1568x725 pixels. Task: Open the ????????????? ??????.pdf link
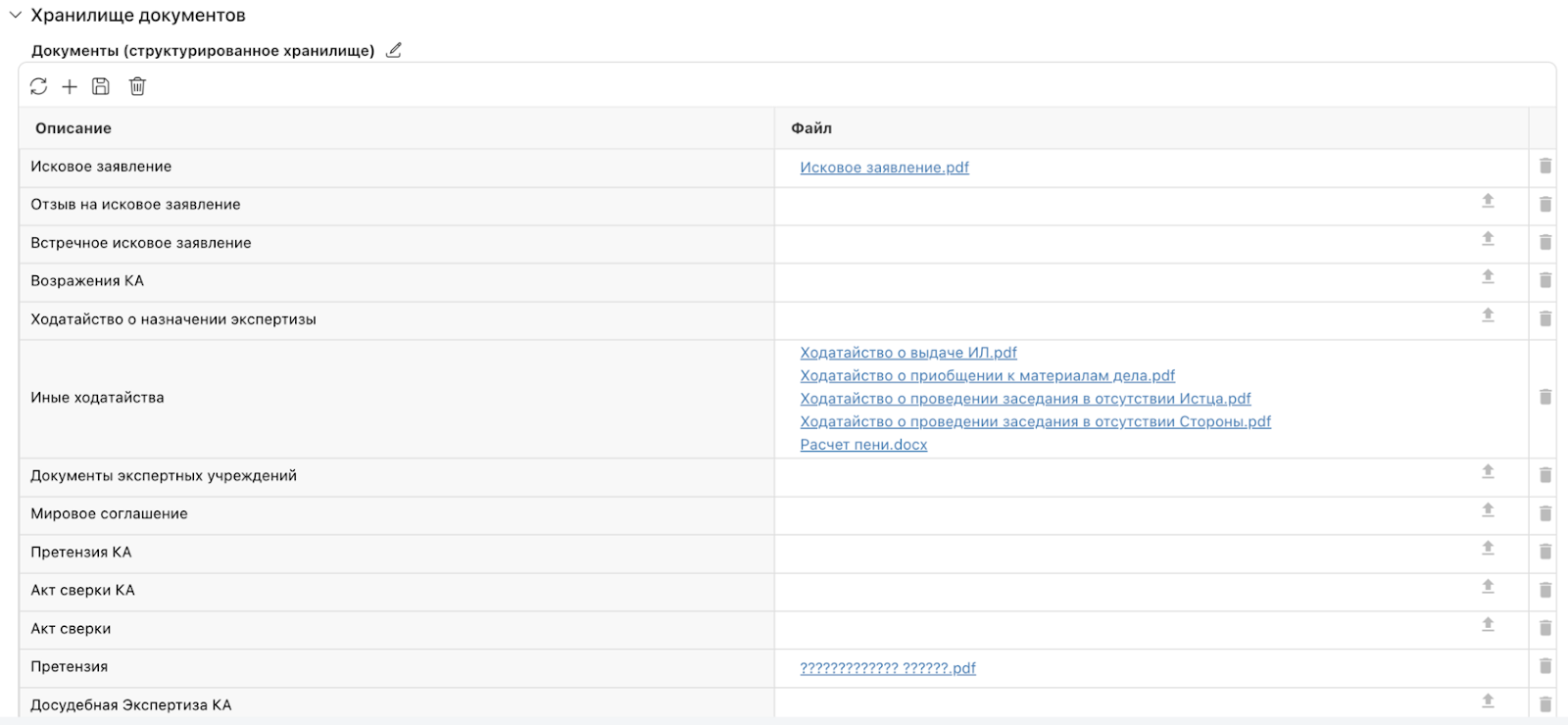coord(888,668)
